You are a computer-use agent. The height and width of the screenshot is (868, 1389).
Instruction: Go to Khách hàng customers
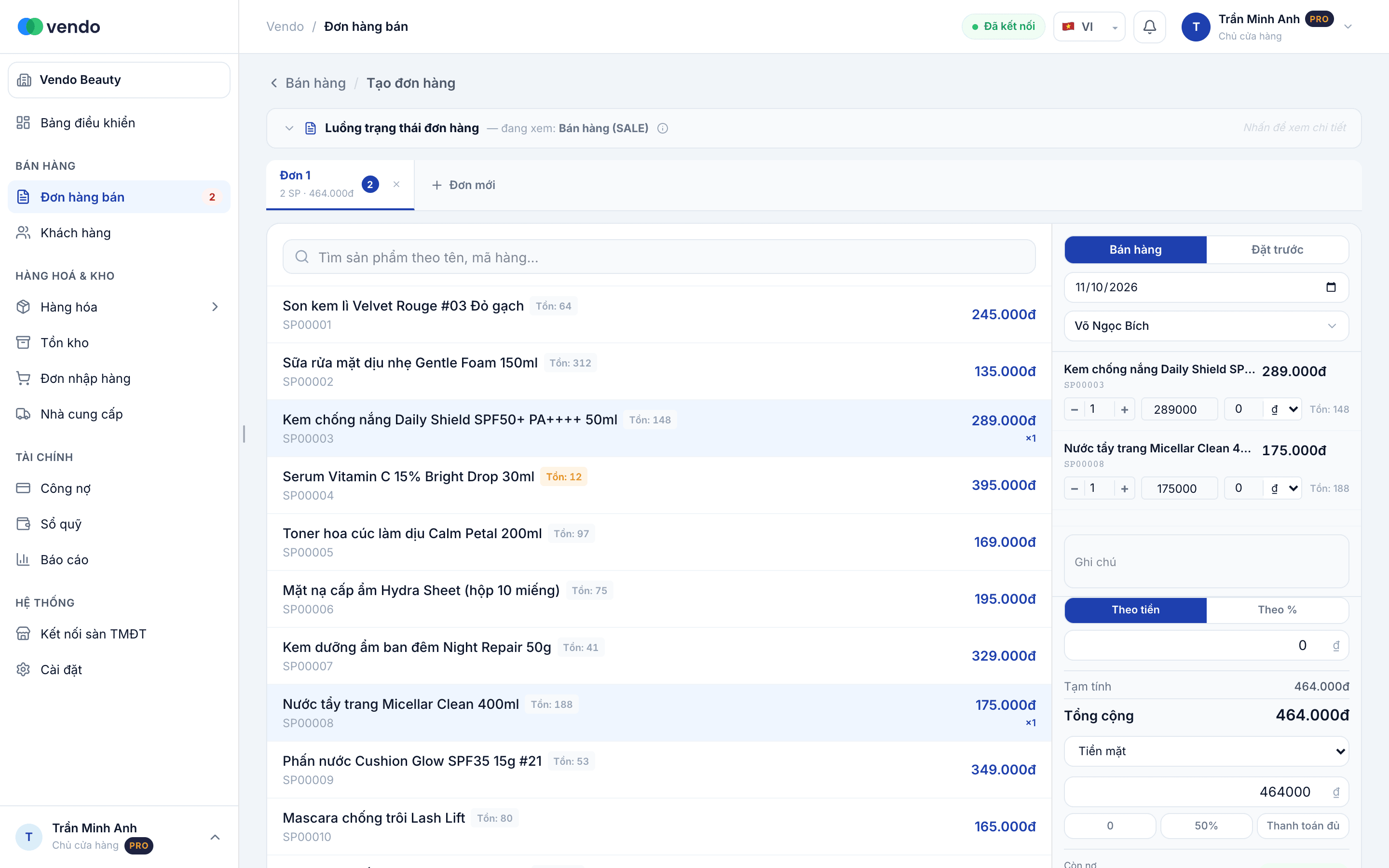[x=120, y=232]
